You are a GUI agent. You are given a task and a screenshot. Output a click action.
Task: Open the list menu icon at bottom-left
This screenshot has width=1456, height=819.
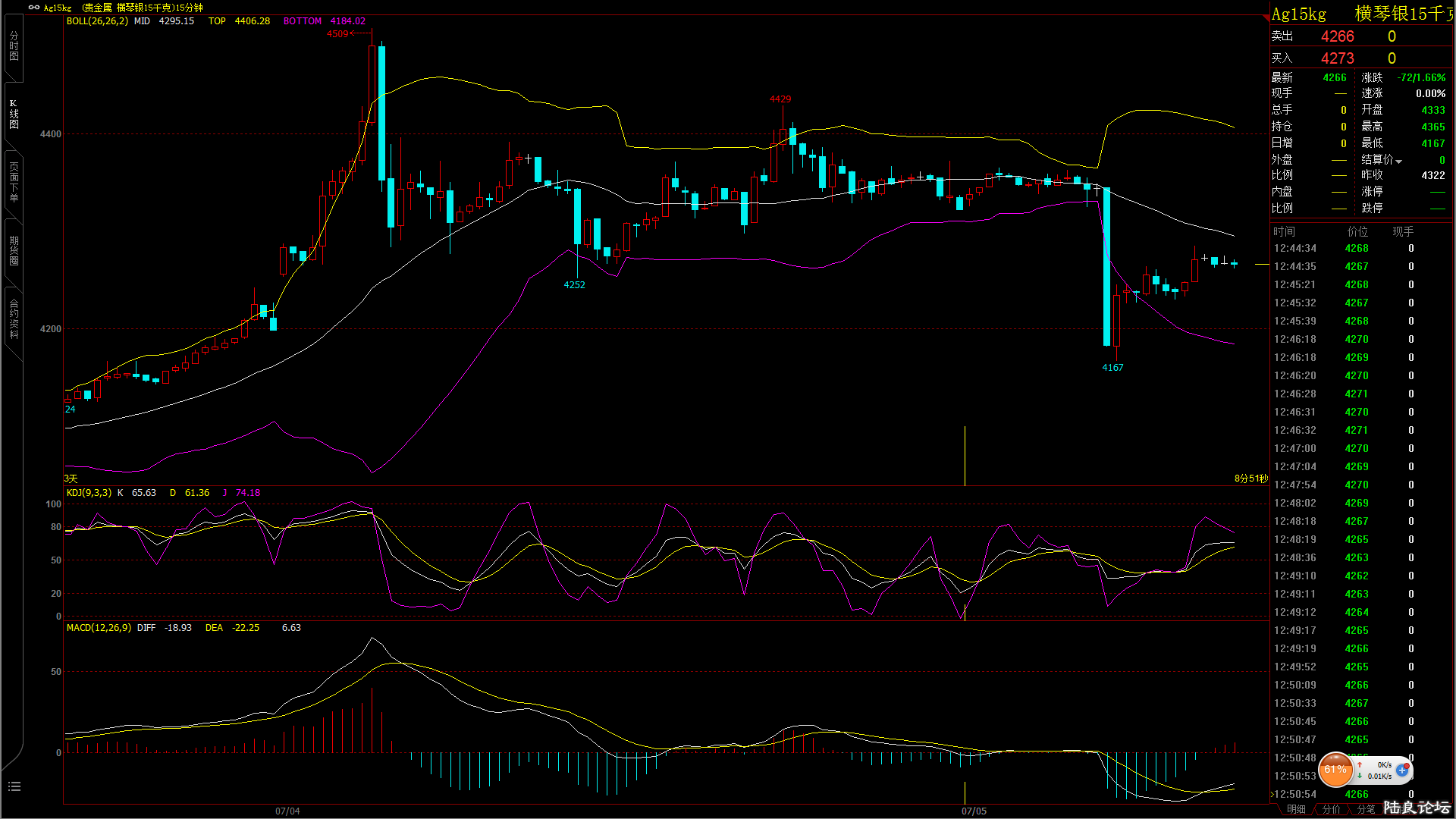coord(14,786)
